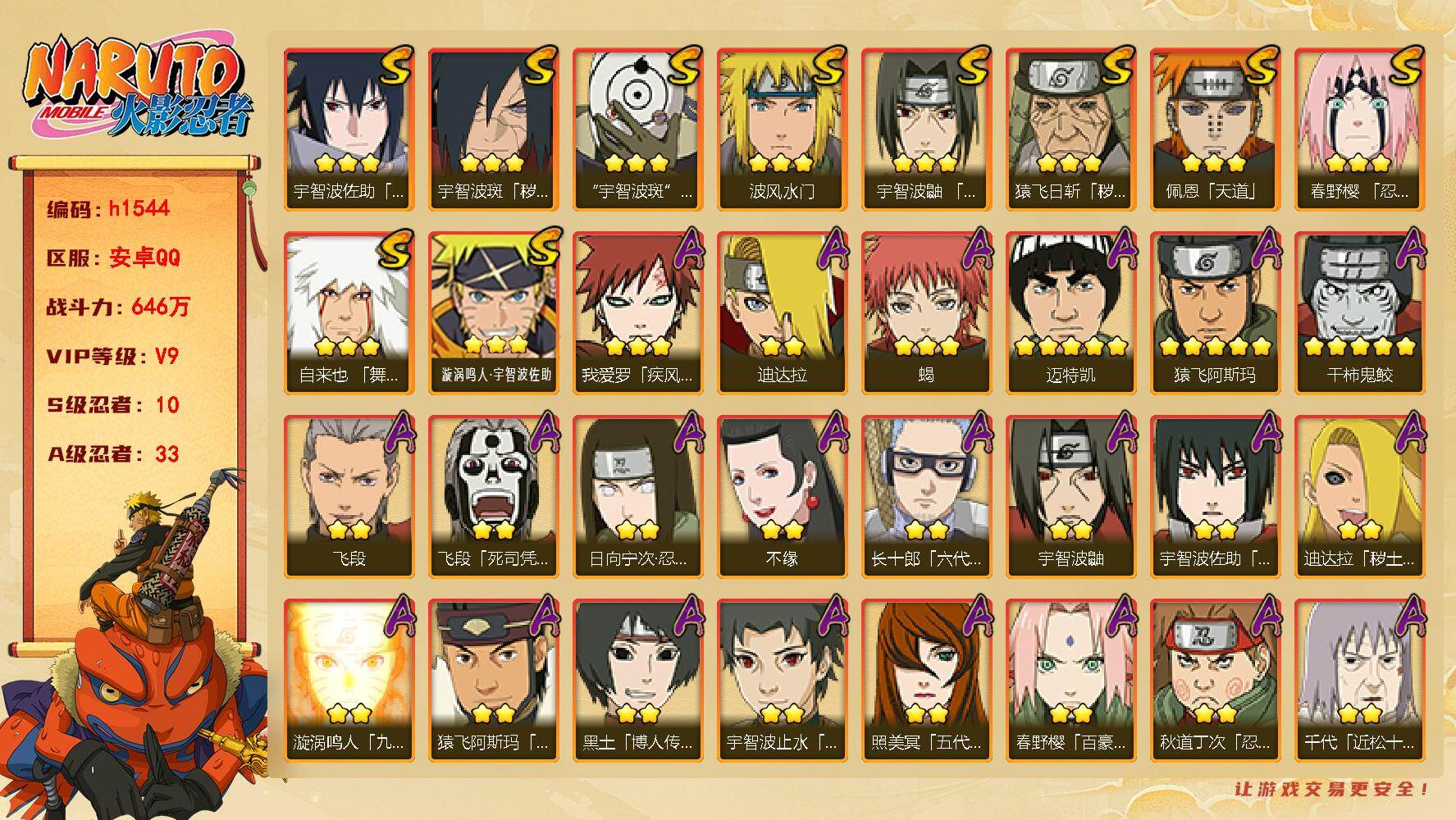Click the 编码 h1544 account code text
Screen dimensions: 1456x820
[x=108, y=208]
